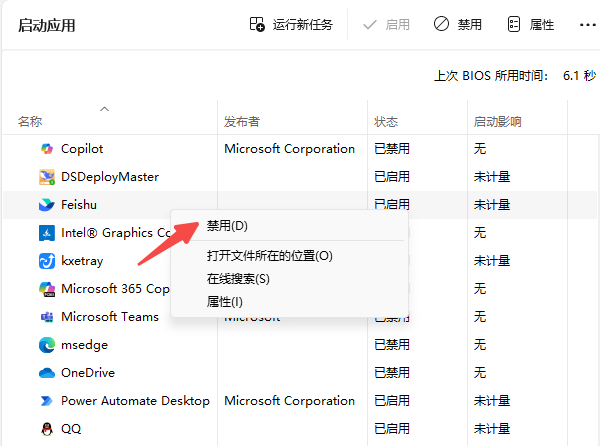Image resolution: width=600 pixels, height=446 pixels.
Task: Click the Copilot app icon
Action: point(46,149)
